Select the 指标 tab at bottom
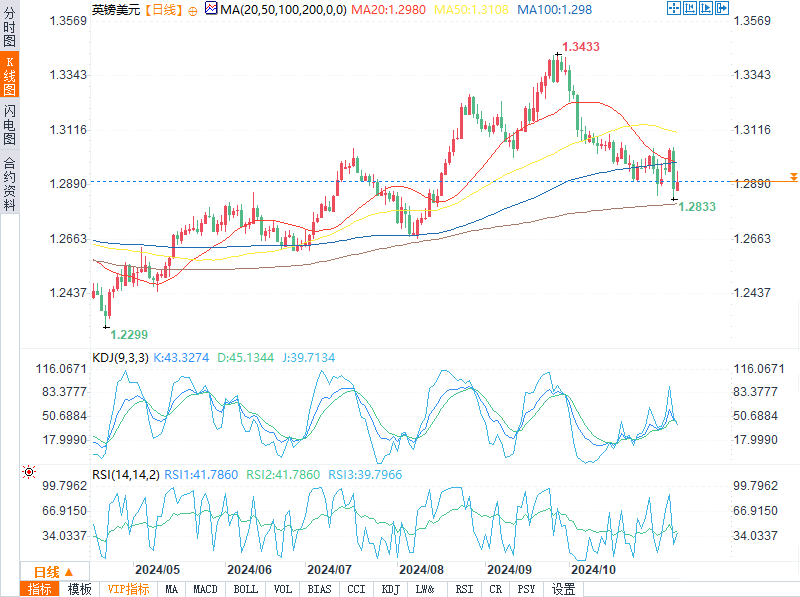The height and width of the screenshot is (597, 800). 40,589
